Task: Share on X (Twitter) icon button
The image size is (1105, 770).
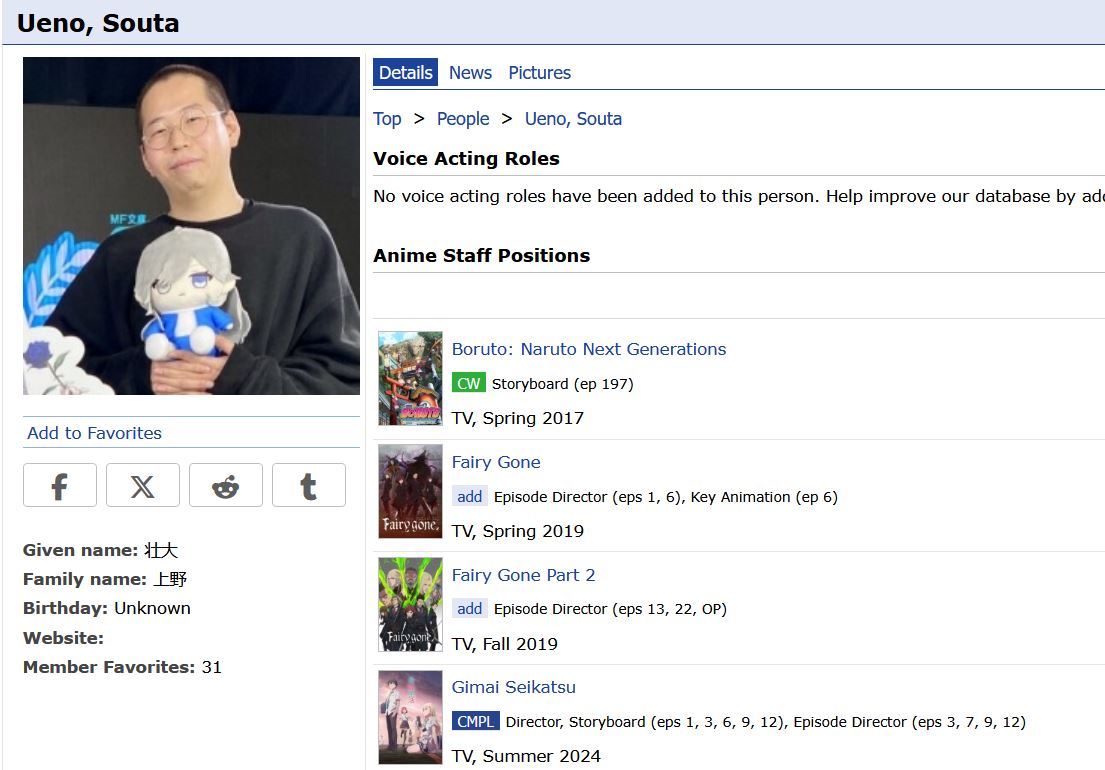Action: (143, 485)
